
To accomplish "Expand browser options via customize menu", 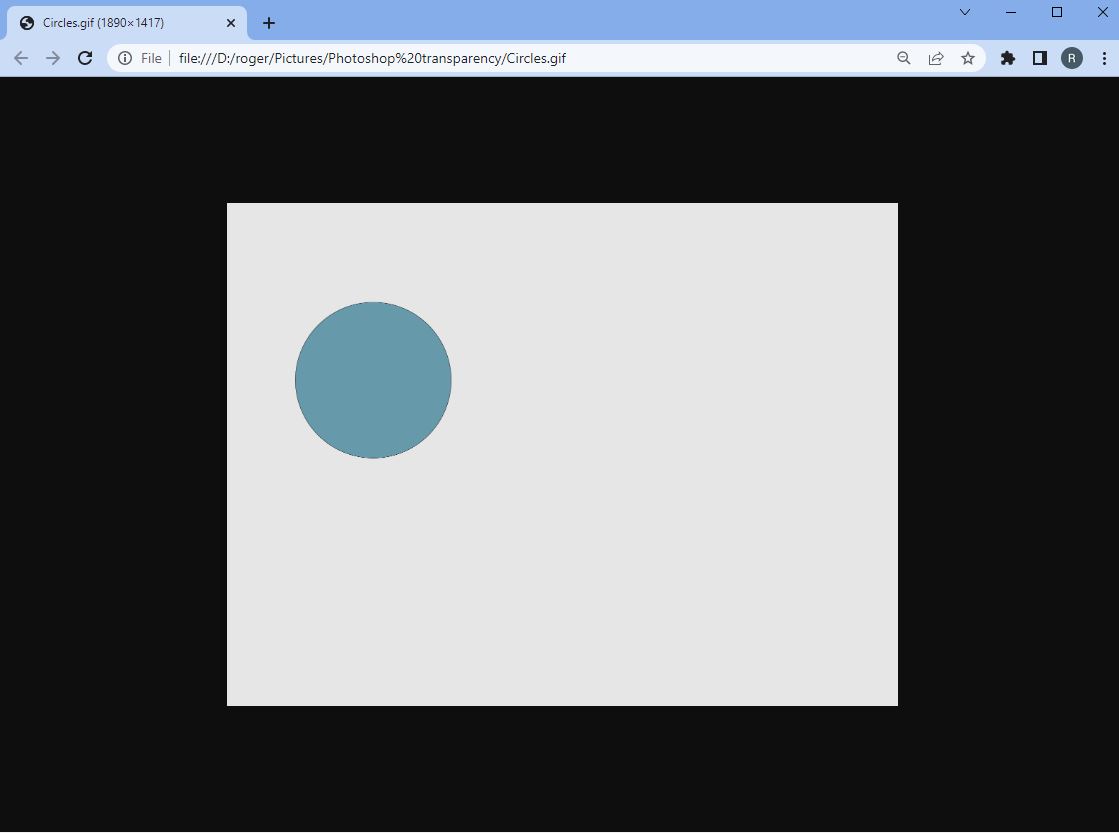I will pos(1105,58).
